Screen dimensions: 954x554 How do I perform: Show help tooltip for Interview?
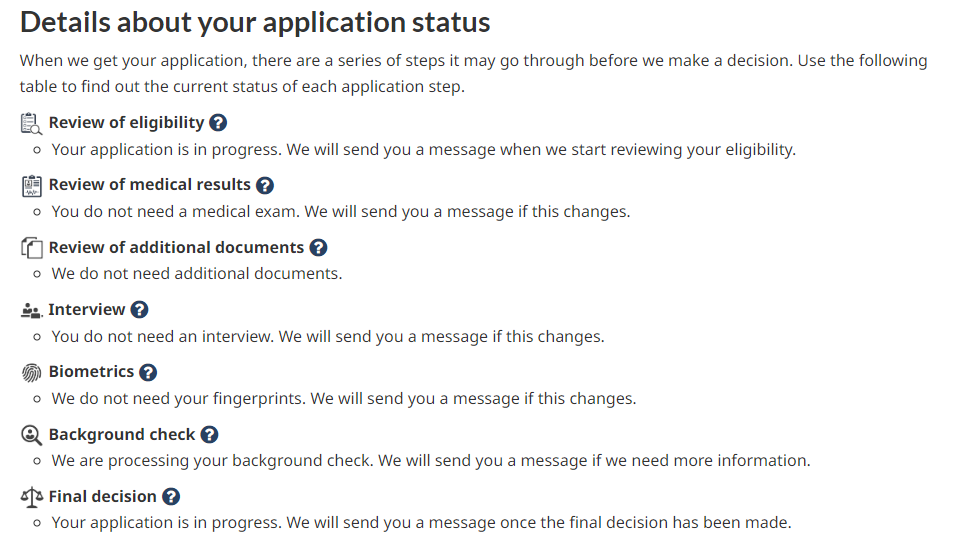(x=139, y=310)
